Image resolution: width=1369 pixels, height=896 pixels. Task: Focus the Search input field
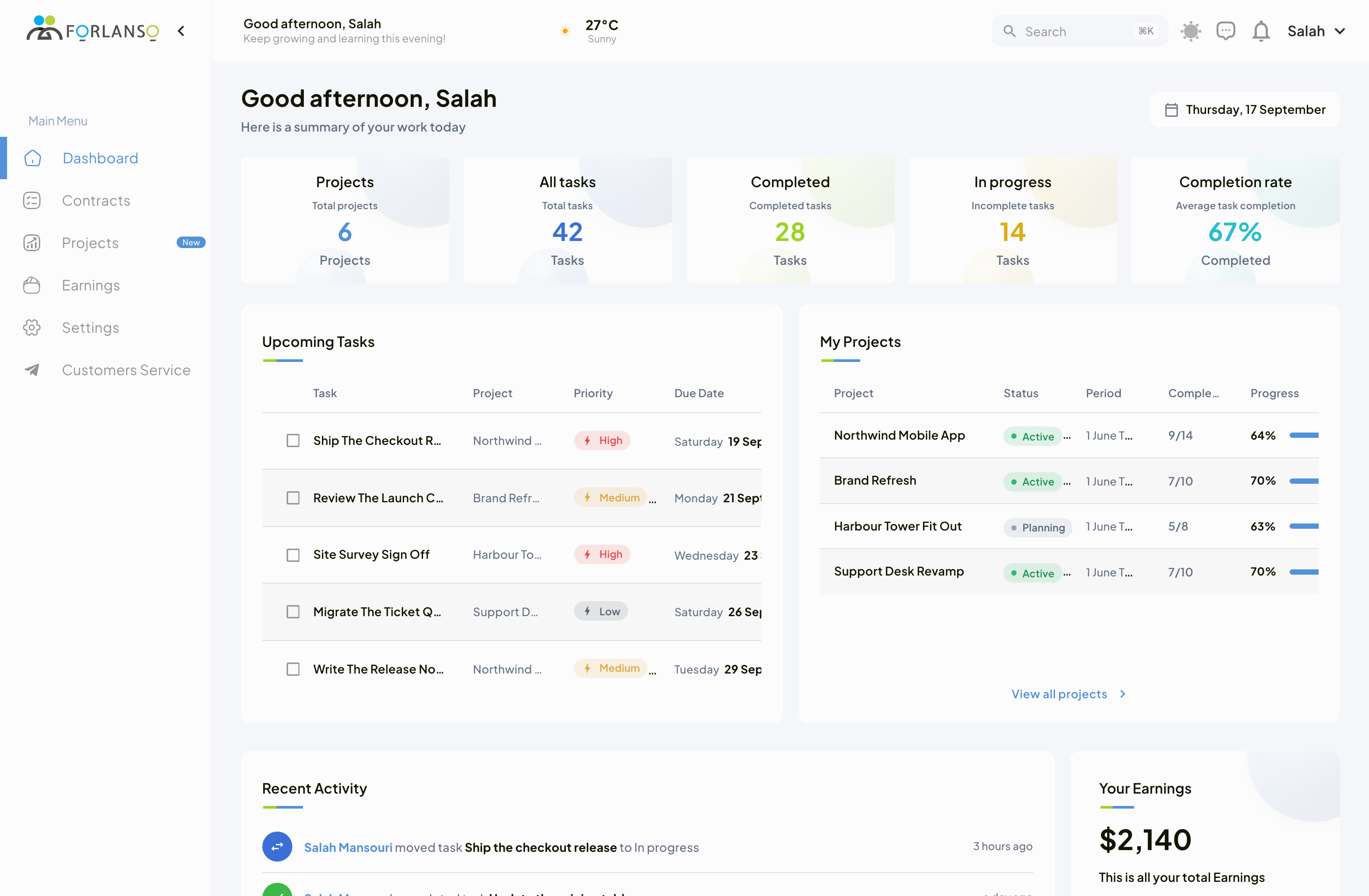click(1079, 31)
